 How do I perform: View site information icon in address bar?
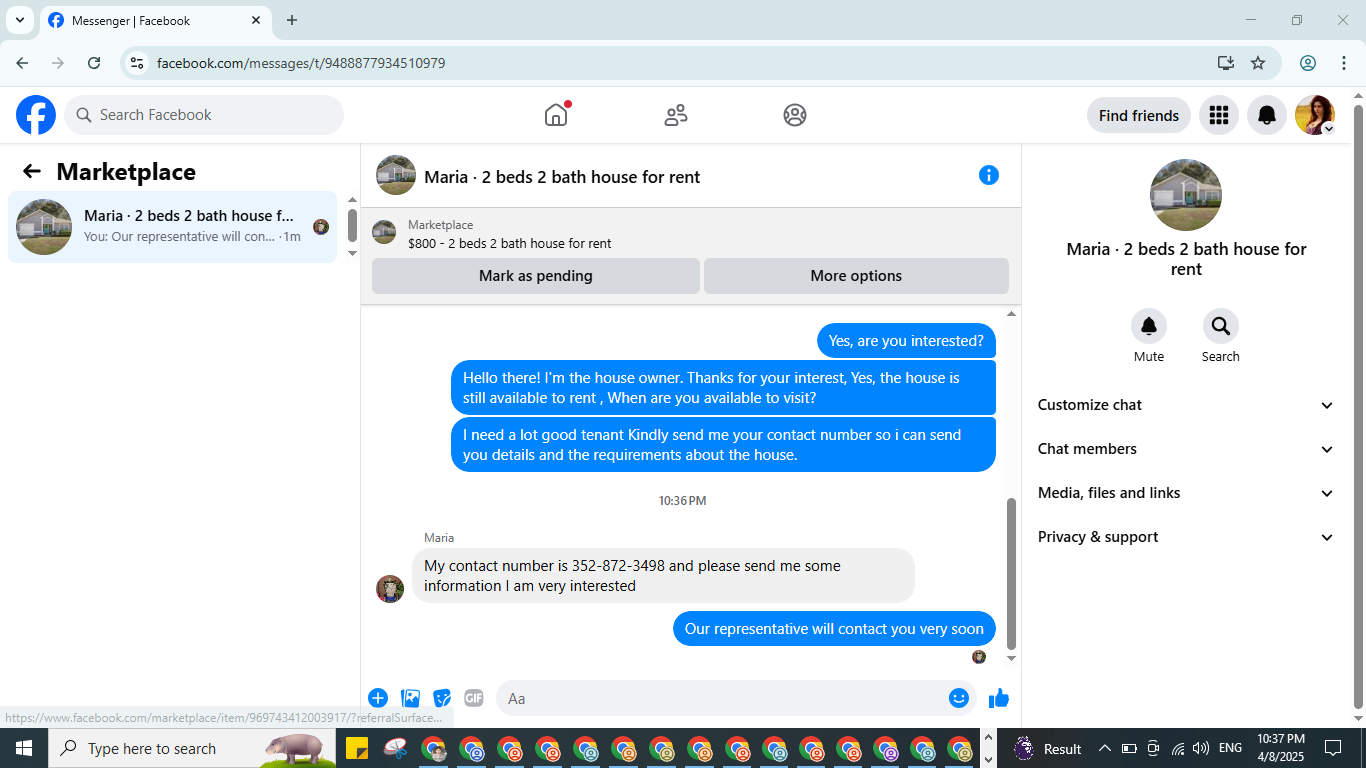138,63
